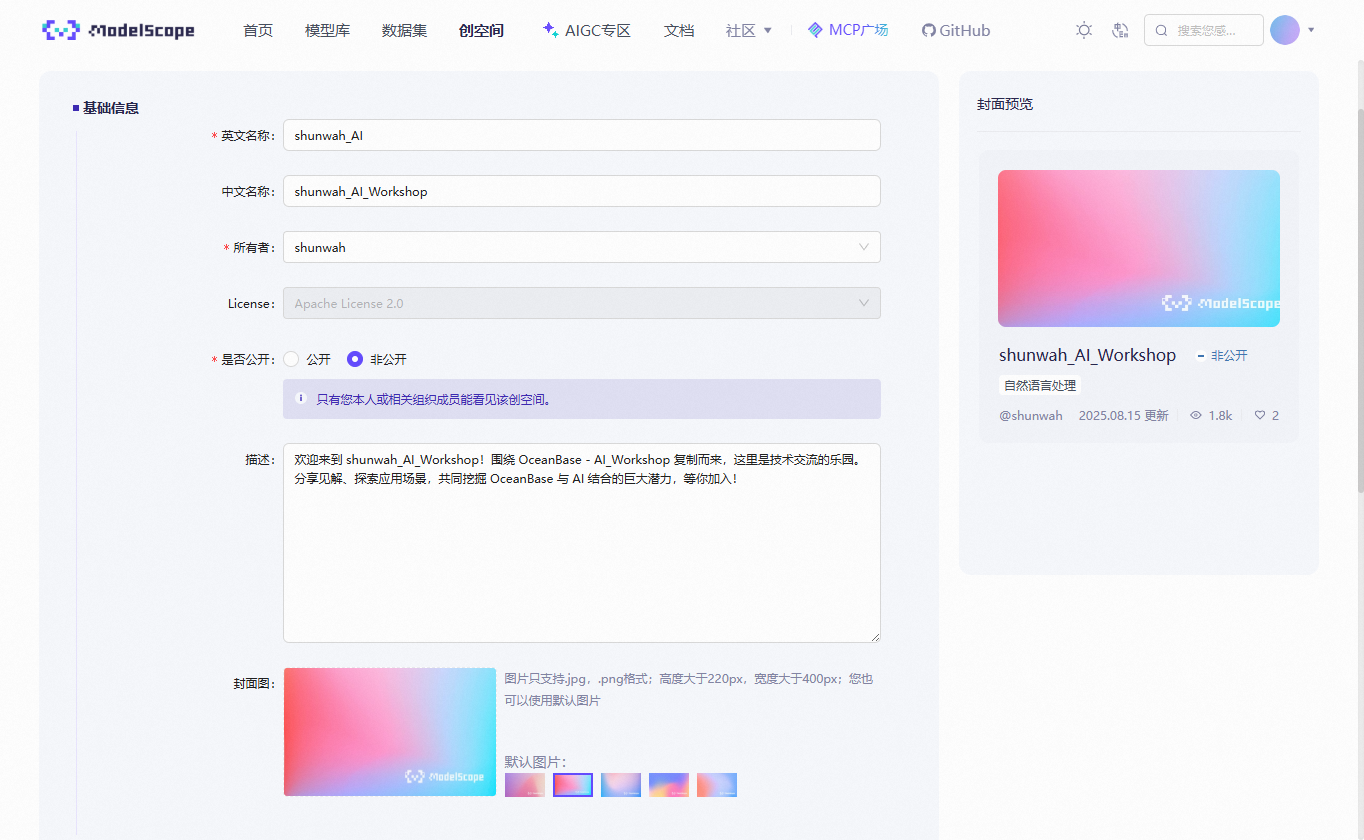Screen dimensions: 1364x840
Task: Open 数据集 in the navigation
Action: [x=404, y=30]
